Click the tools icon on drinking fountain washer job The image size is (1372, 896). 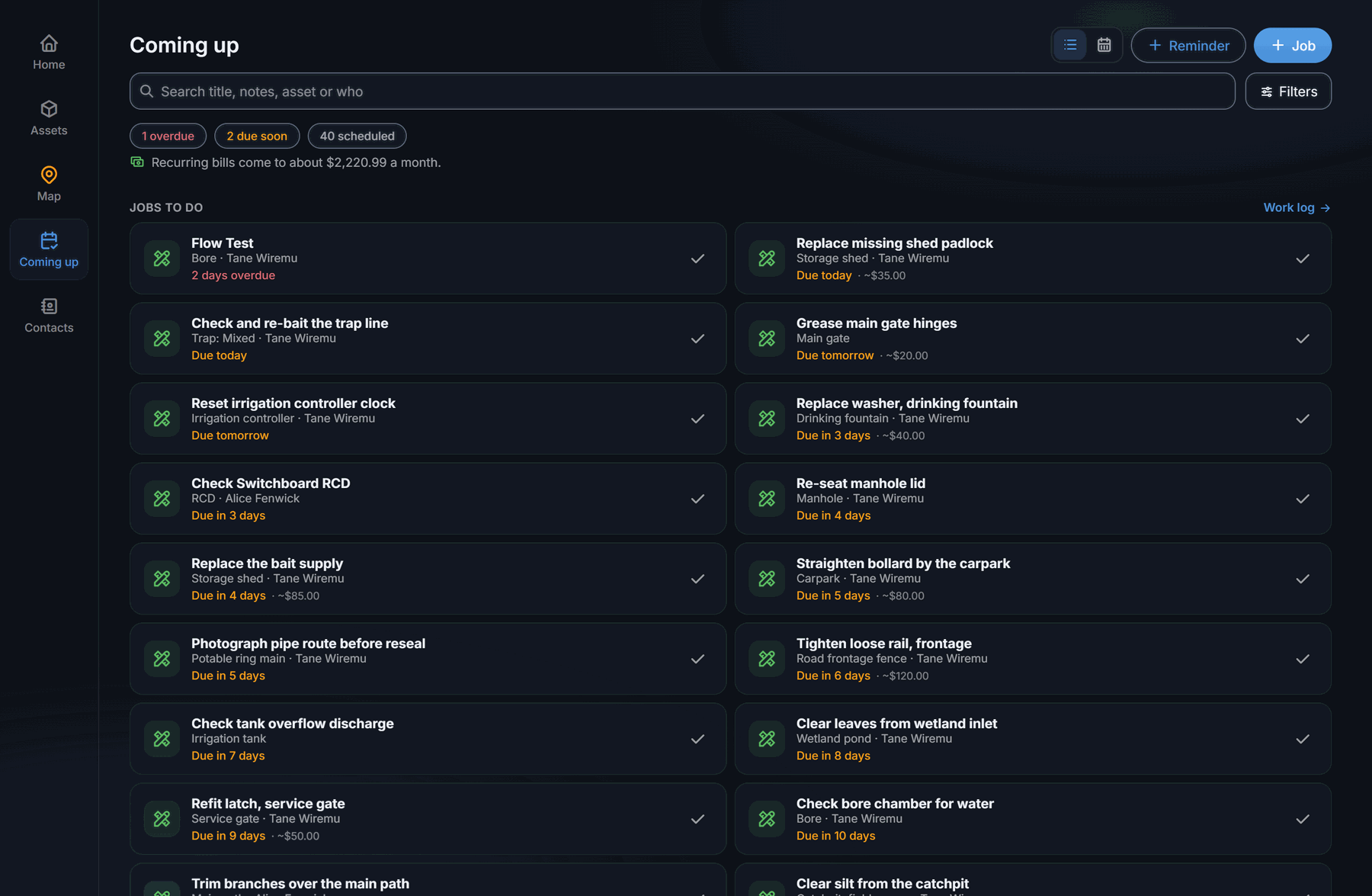(767, 419)
